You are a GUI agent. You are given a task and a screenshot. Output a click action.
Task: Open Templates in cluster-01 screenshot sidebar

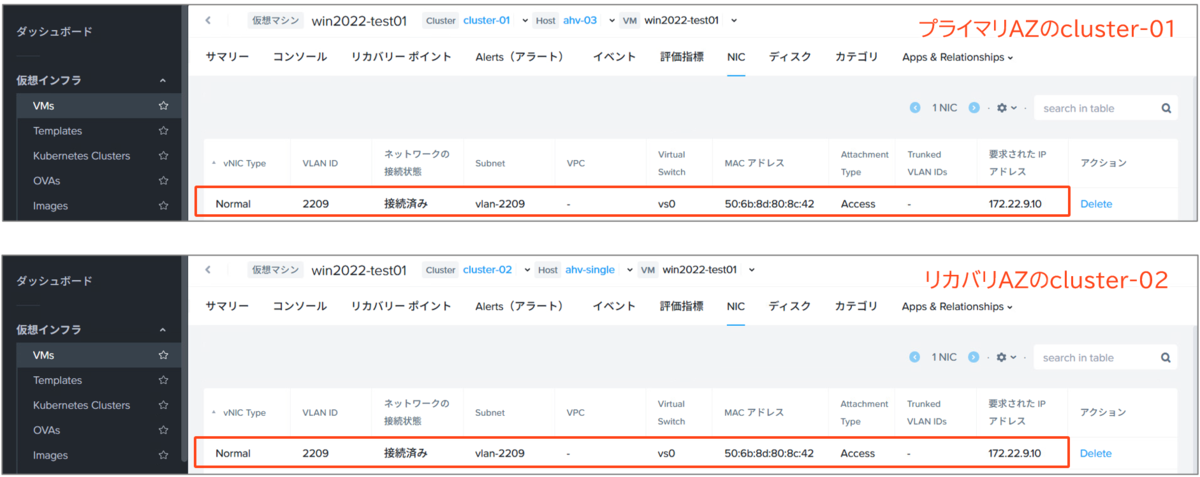58,130
